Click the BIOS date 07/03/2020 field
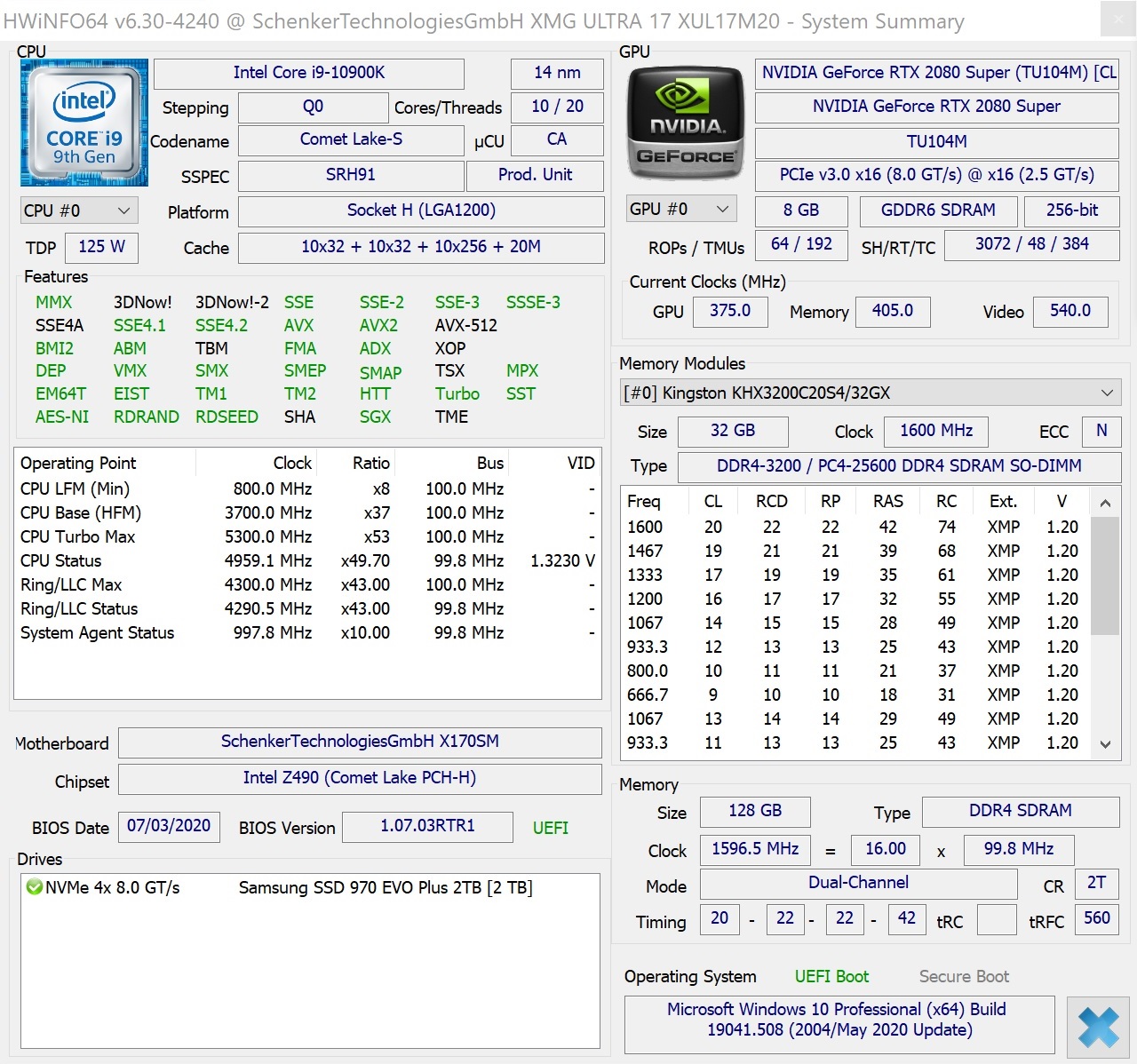Viewport: 1137px width, 1064px height. 169,826
